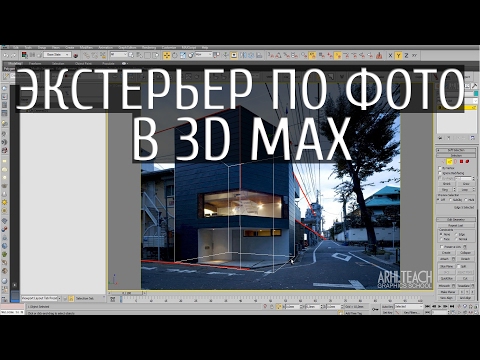Switch to the Object Paint ribbon tab
Viewport: 480px width, 360px height.
83,63
